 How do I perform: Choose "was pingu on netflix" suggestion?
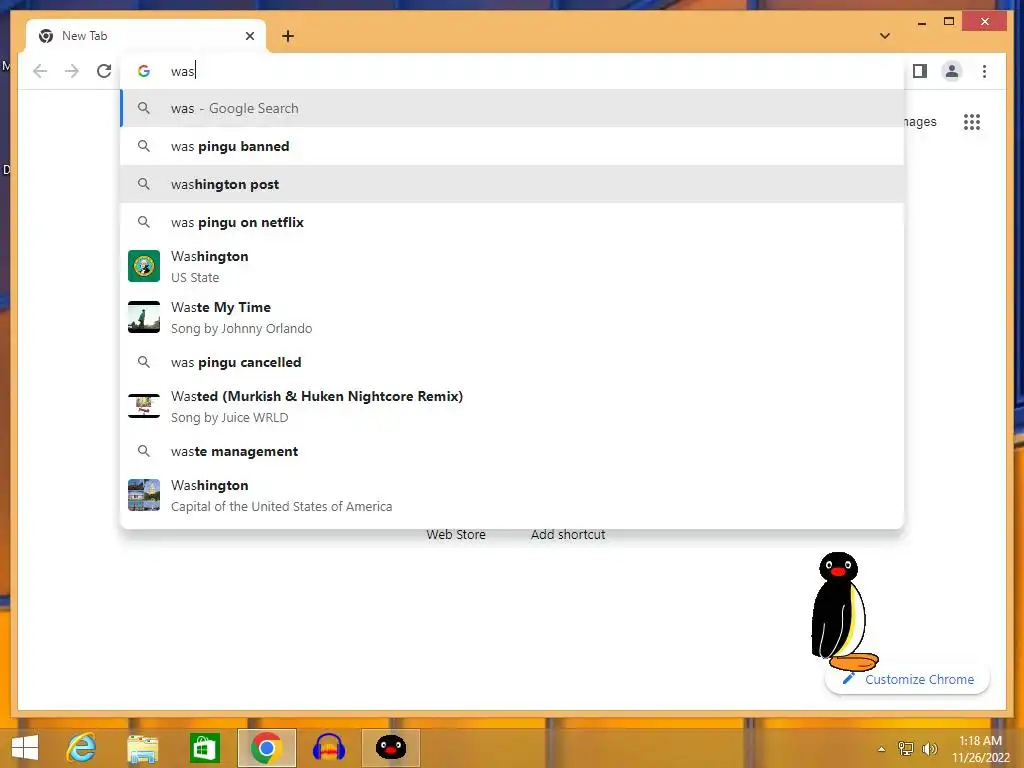click(513, 222)
